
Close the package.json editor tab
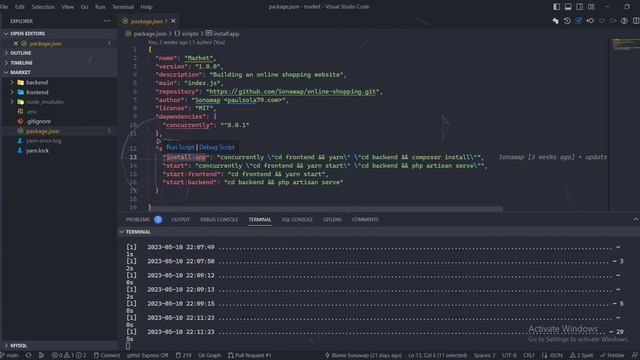(x=173, y=21)
